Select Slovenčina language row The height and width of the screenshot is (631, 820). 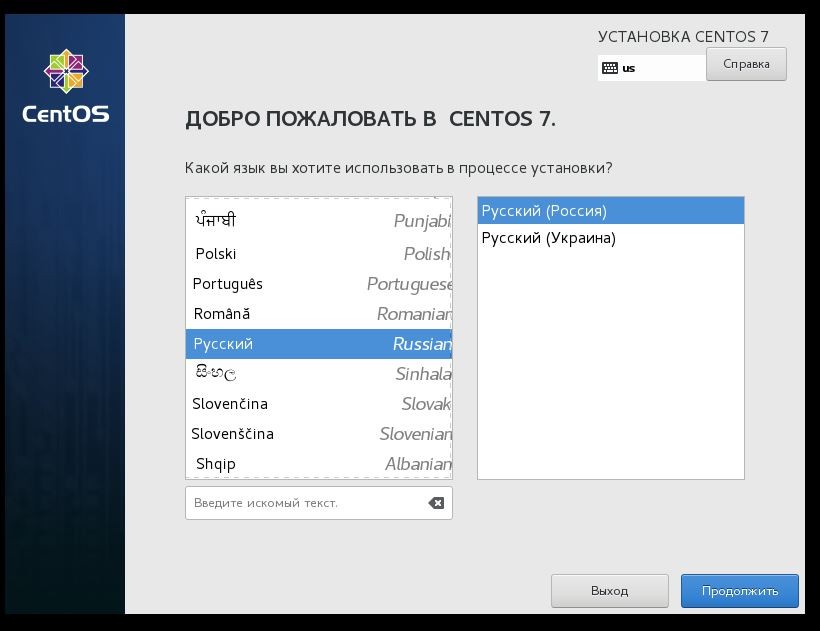(319, 404)
